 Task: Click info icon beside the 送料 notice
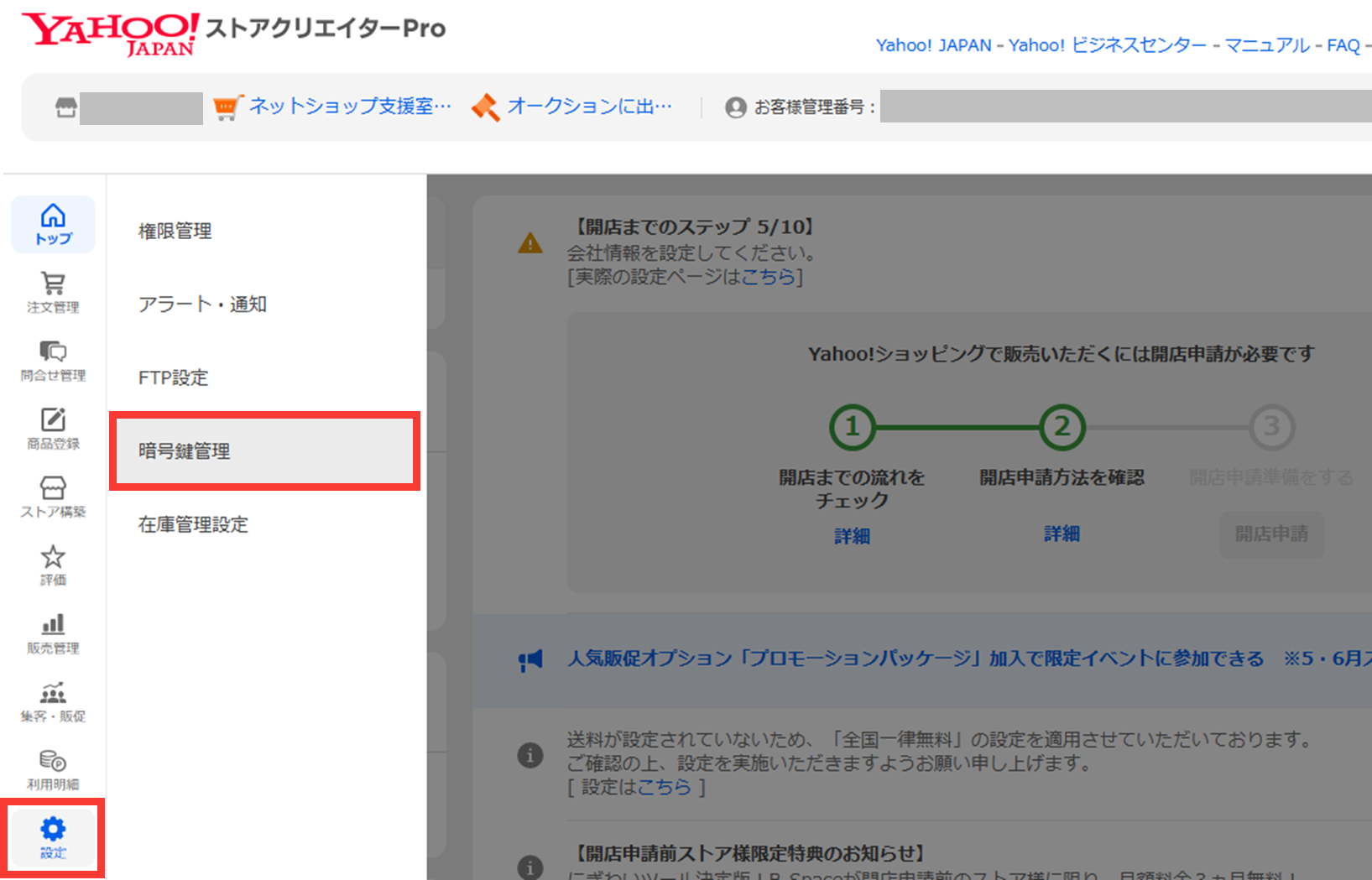click(x=529, y=755)
